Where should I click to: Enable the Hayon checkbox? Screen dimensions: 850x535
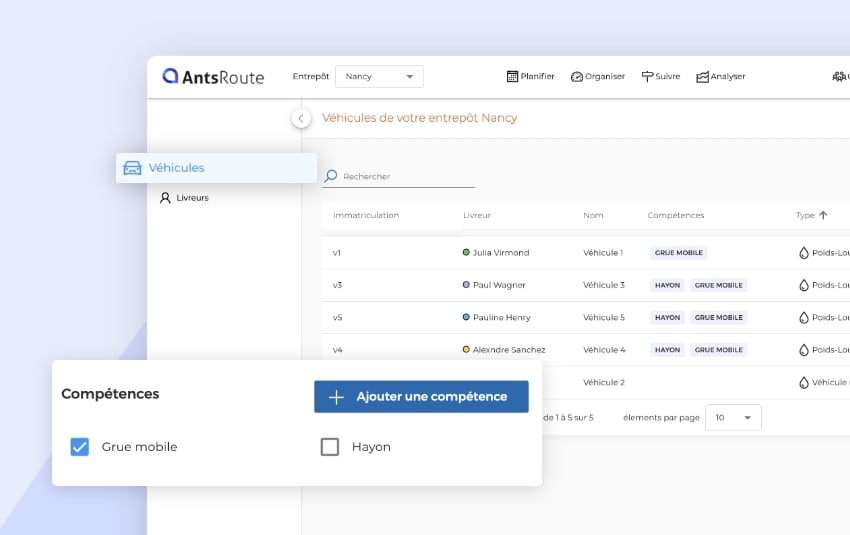click(x=330, y=447)
